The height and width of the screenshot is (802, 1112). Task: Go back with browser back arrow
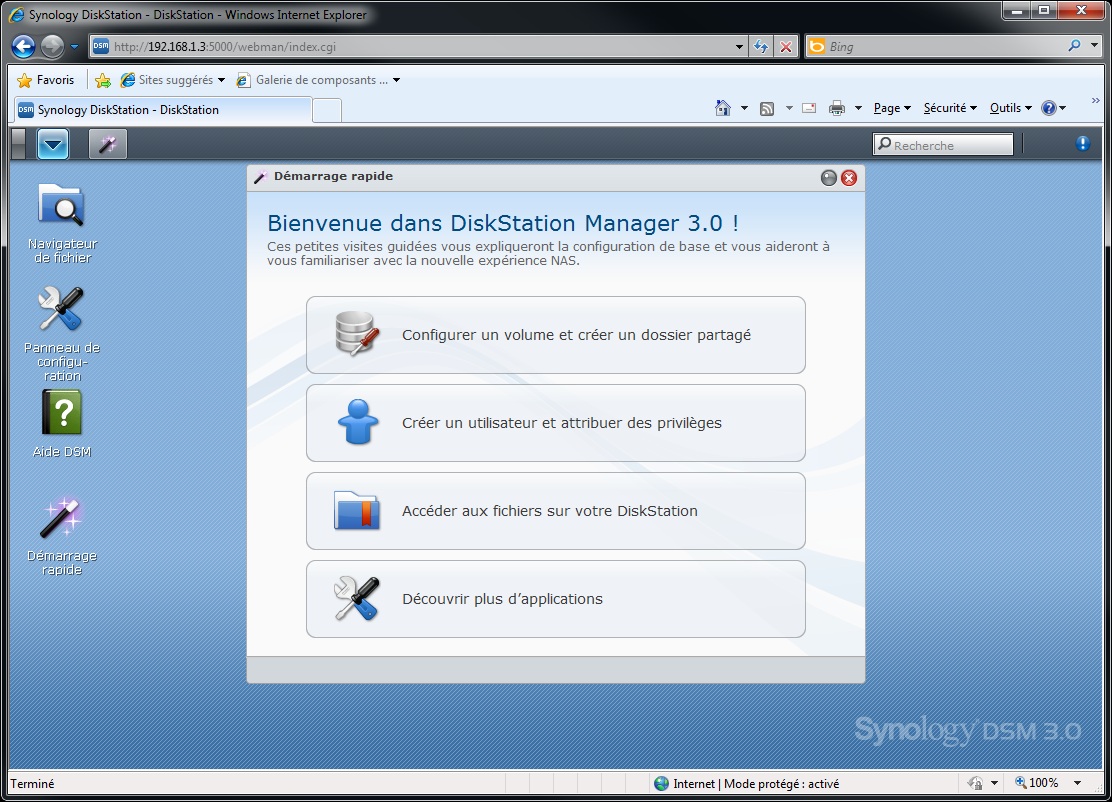pos(23,47)
